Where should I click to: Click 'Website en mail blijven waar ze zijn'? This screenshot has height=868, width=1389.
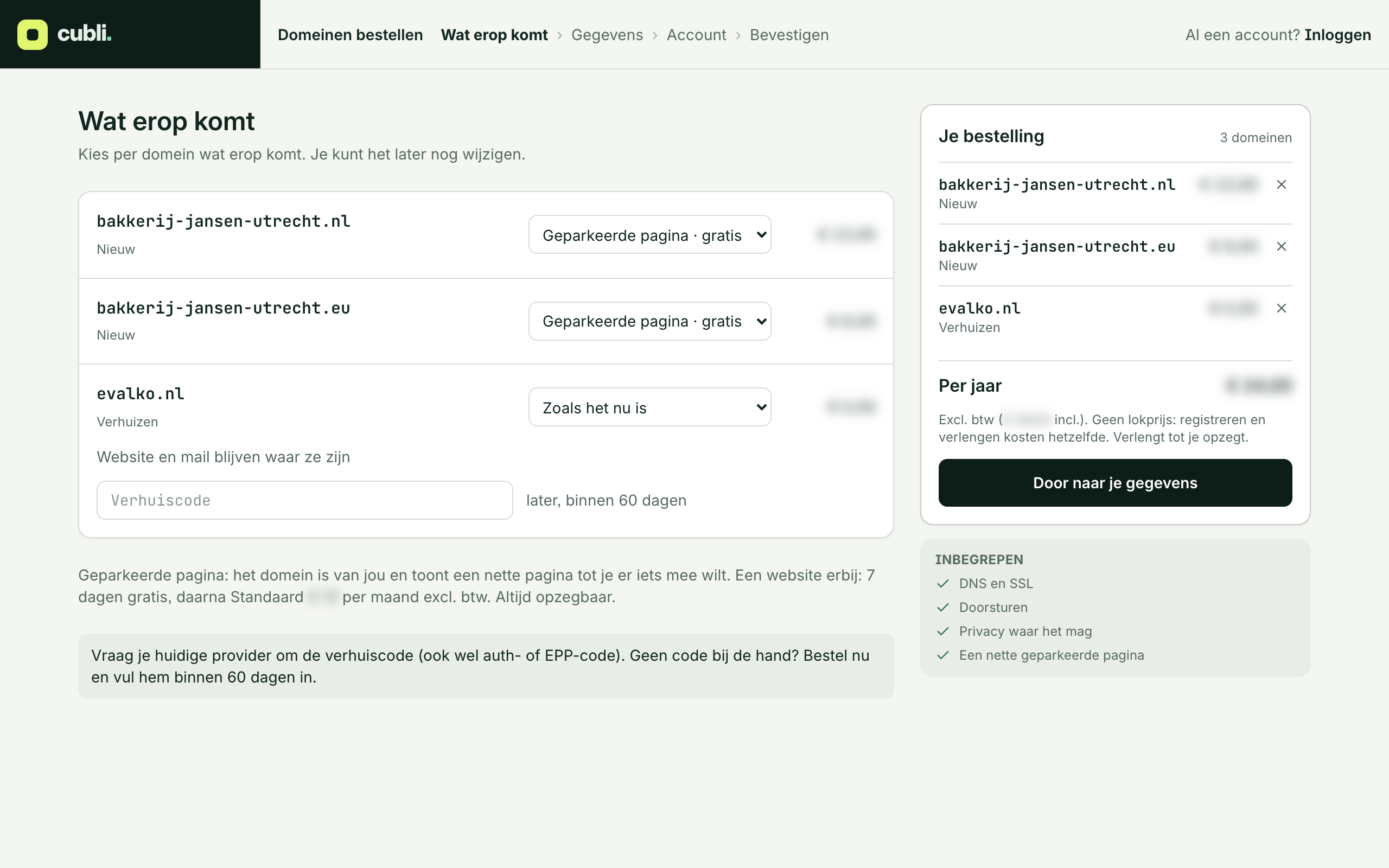[224, 457]
